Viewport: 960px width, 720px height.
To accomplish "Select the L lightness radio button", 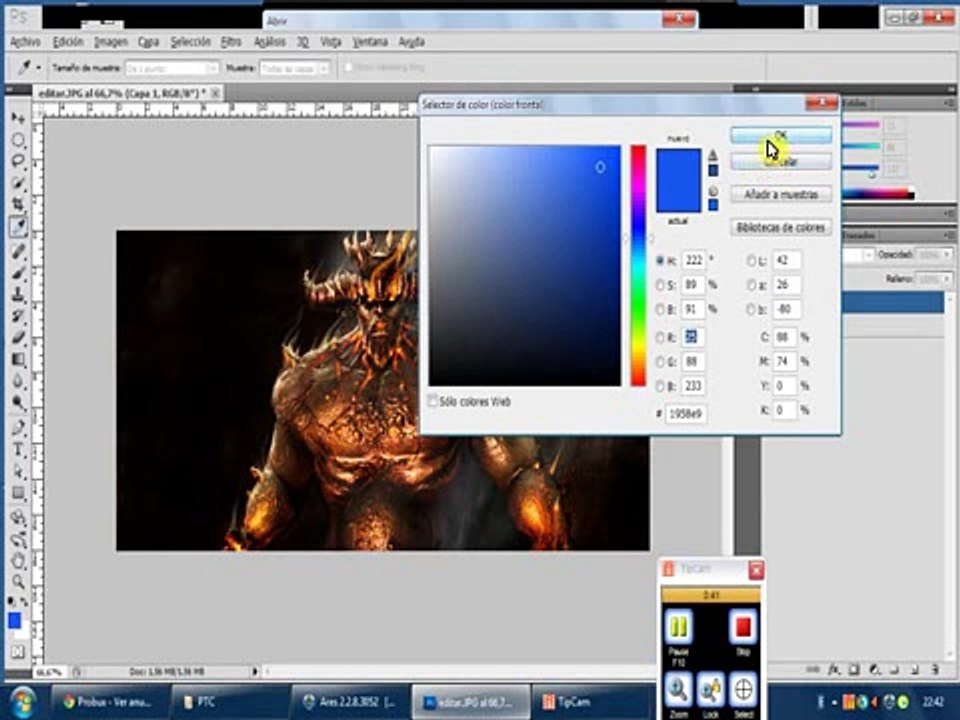I will click(751, 260).
